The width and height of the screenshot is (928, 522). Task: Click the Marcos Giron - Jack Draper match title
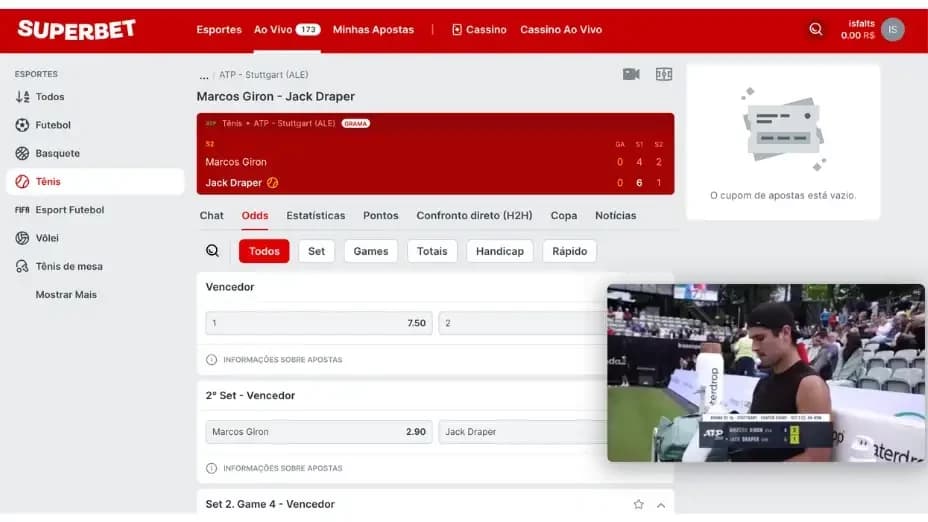point(276,96)
